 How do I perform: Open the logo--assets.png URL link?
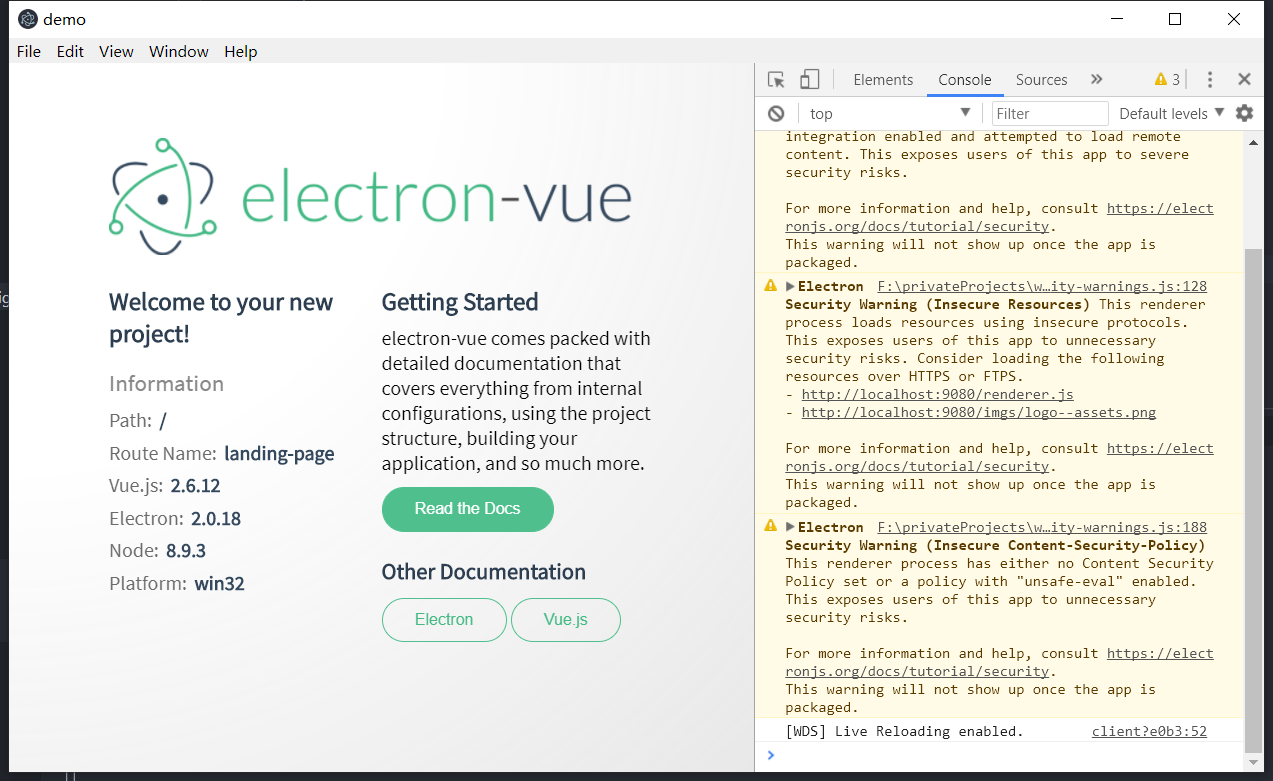tap(978, 413)
